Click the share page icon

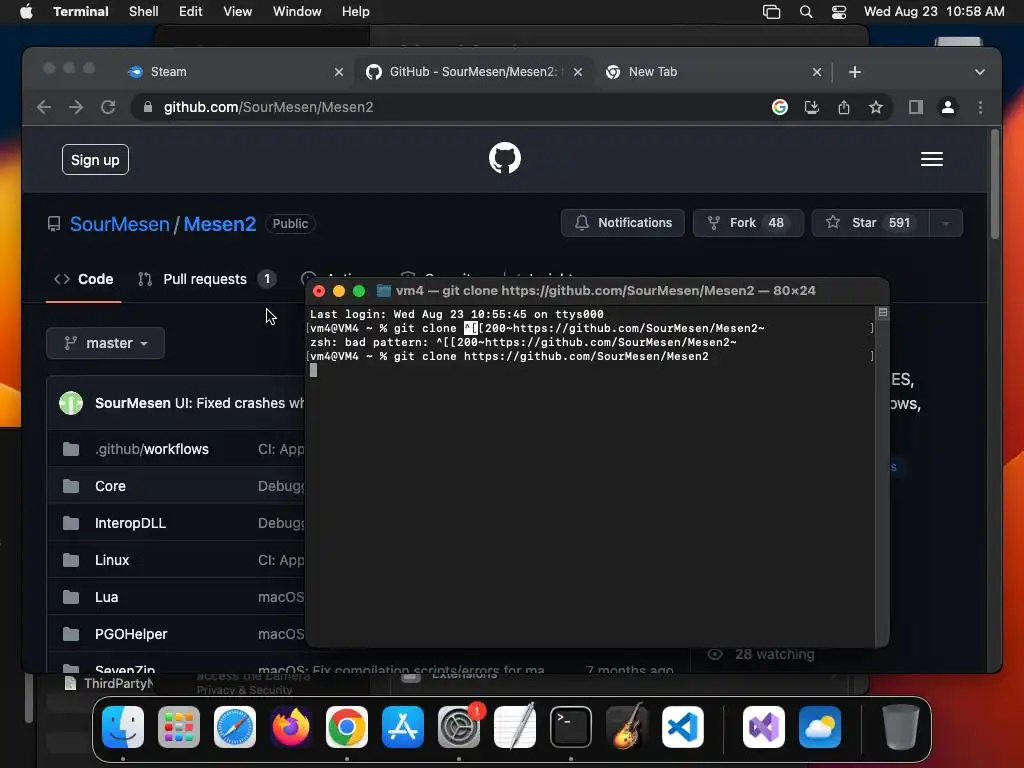(844, 107)
